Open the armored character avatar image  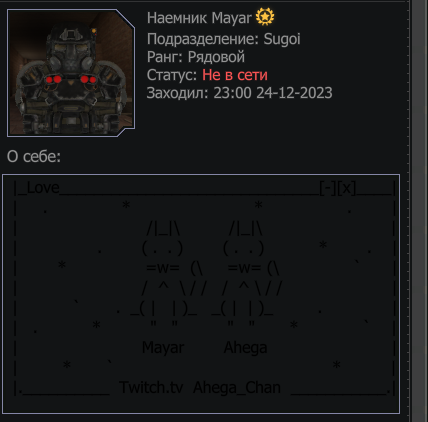pyautogui.click(x=71, y=73)
